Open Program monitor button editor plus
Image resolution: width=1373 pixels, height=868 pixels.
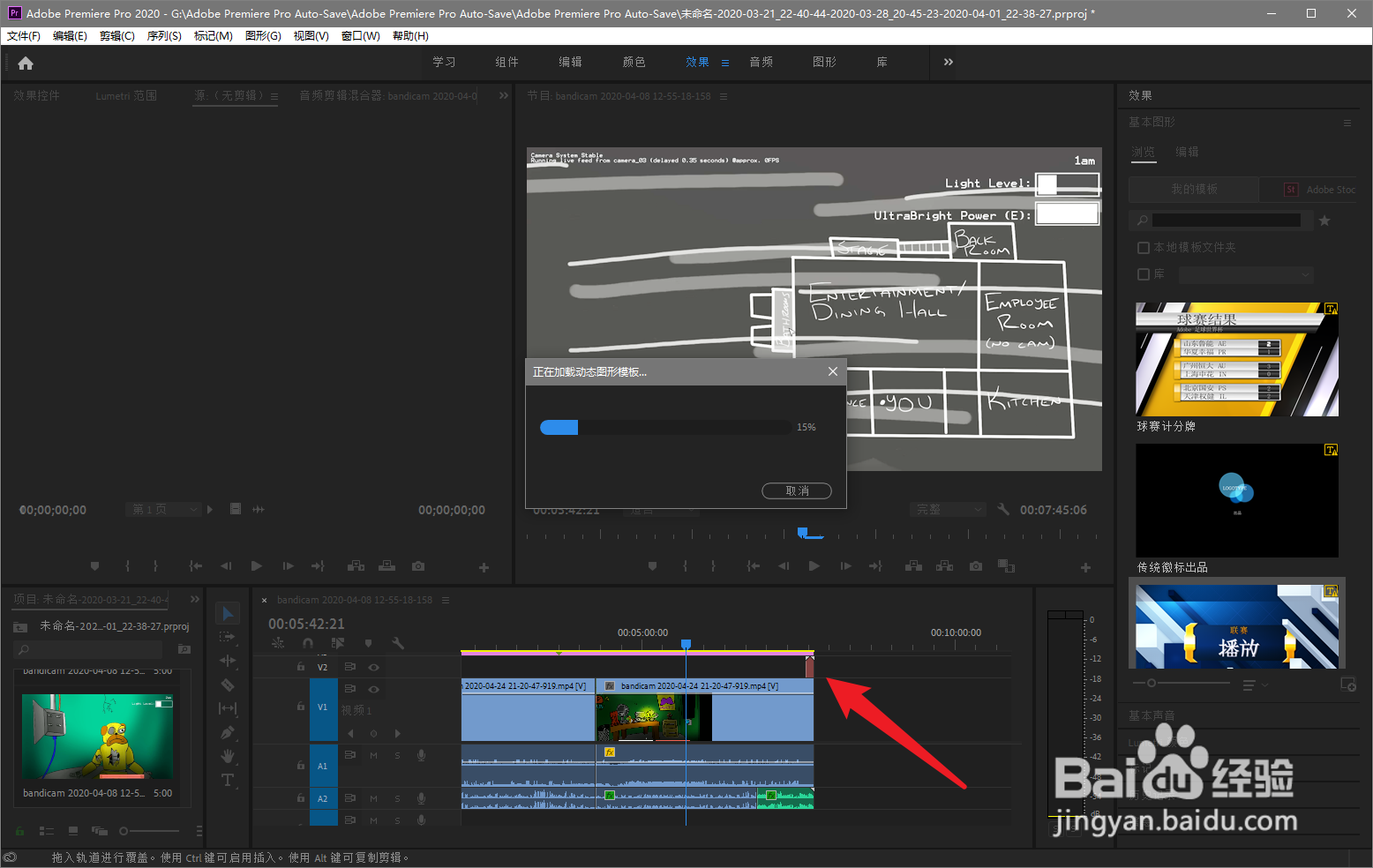(1085, 567)
